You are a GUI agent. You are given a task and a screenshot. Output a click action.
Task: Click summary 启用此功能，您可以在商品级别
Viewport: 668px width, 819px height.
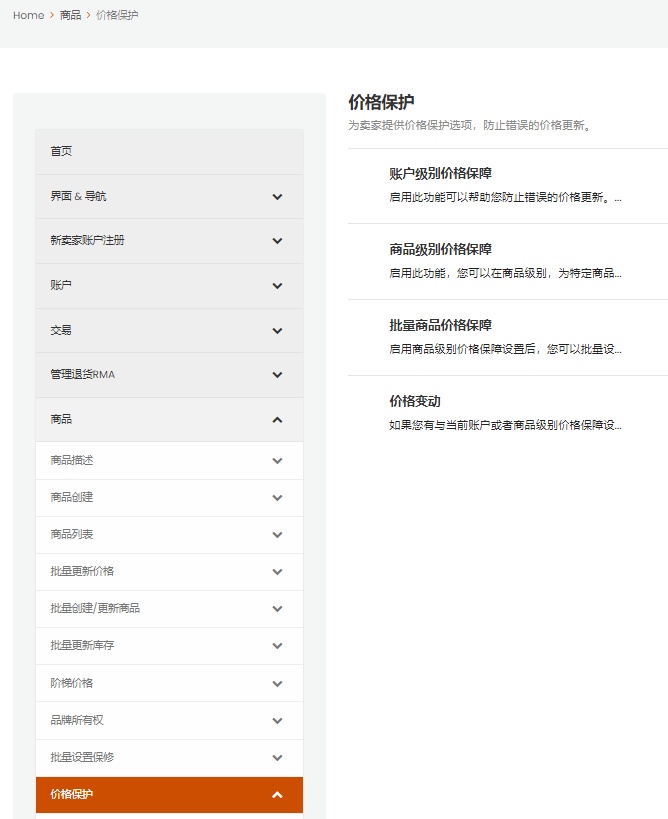pyautogui.click(x=505, y=273)
